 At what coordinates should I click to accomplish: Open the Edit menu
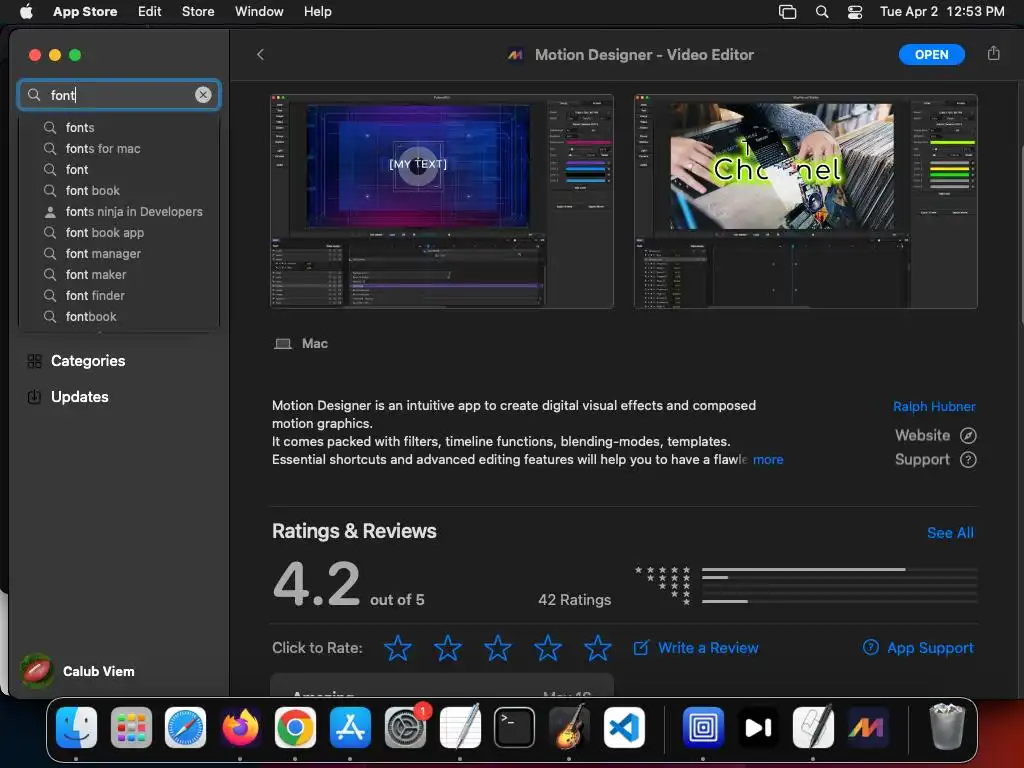click(150, 12)
